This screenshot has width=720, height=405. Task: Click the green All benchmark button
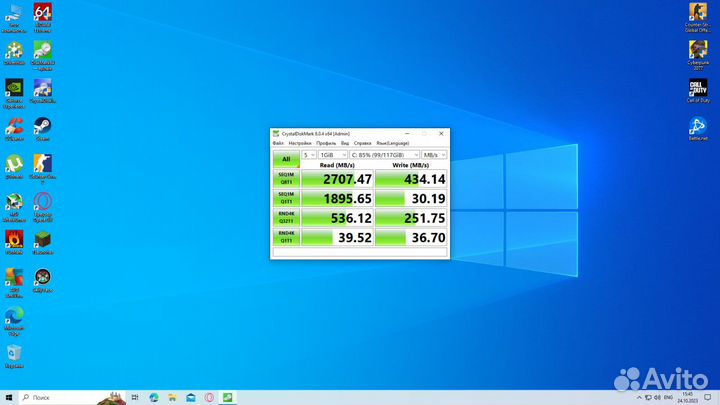pyautogui.click(x=286, y=159)
